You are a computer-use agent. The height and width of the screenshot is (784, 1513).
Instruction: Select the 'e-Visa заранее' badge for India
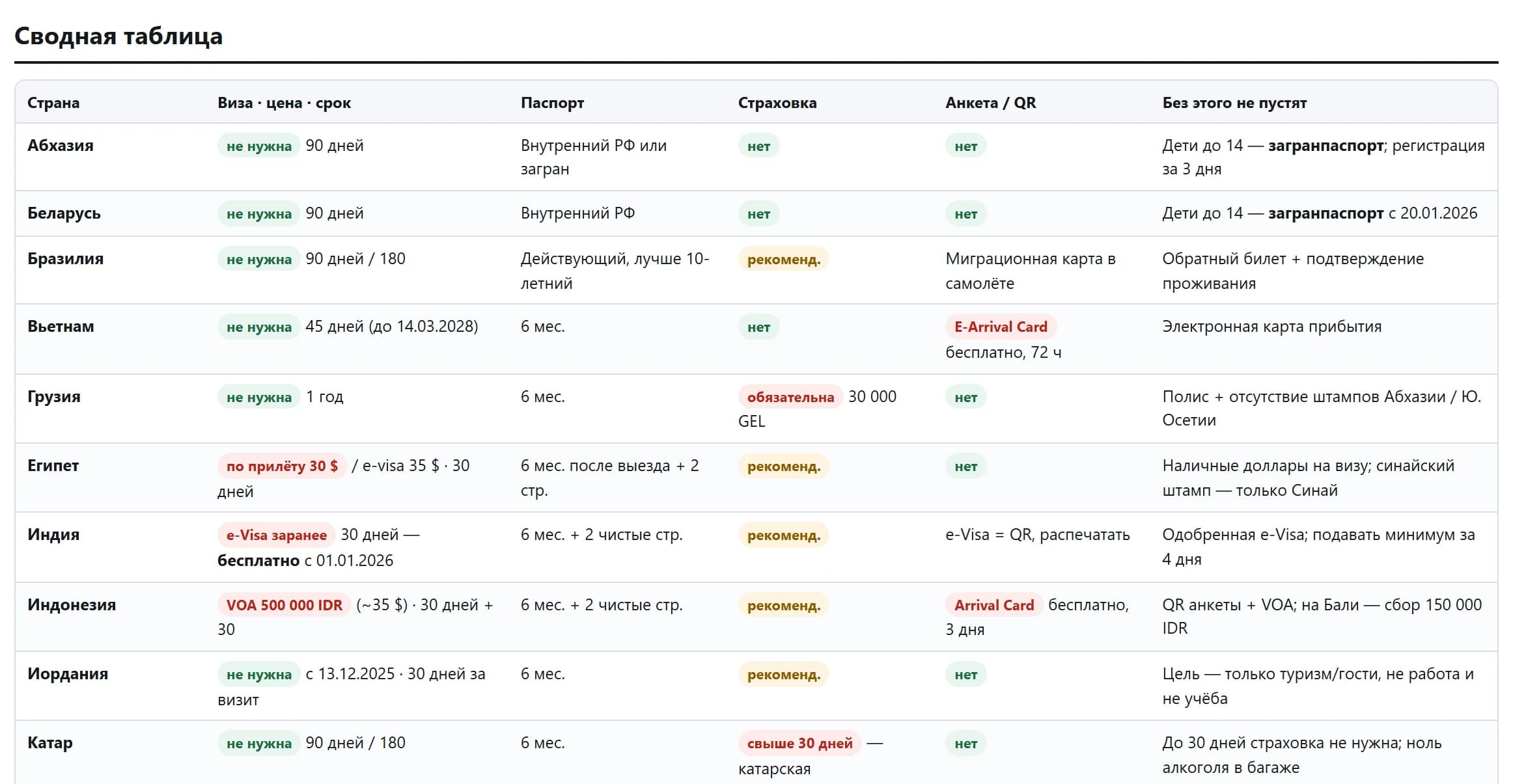276,535
